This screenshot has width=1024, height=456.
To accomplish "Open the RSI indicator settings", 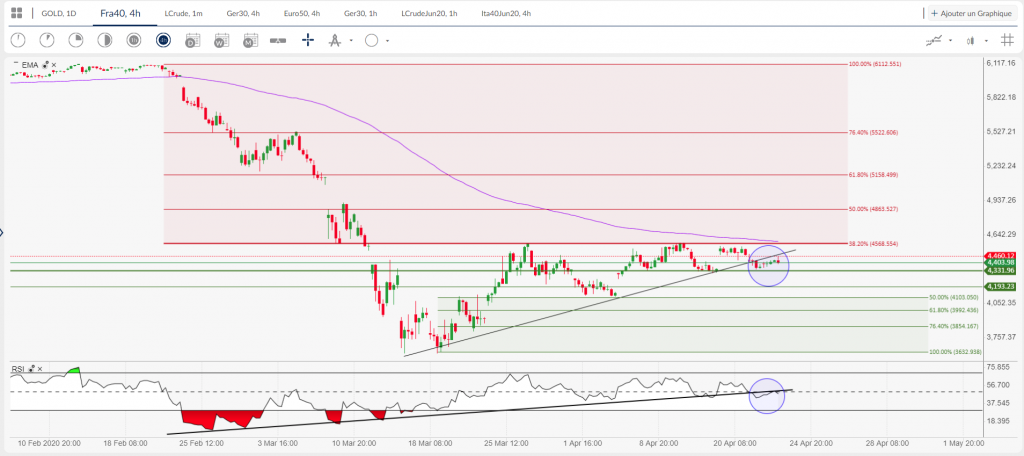I will tap(30, 370).
